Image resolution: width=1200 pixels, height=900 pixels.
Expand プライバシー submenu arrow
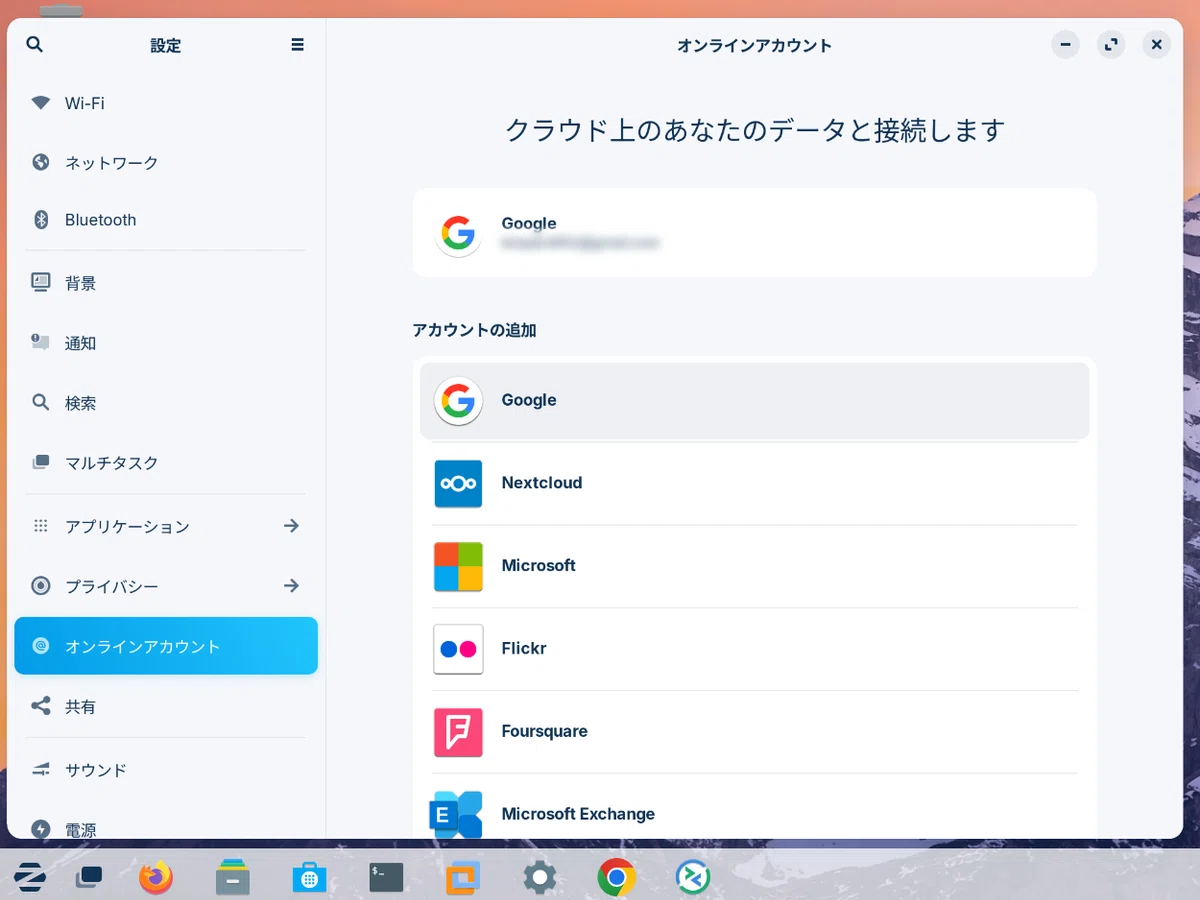pos(291,586)
